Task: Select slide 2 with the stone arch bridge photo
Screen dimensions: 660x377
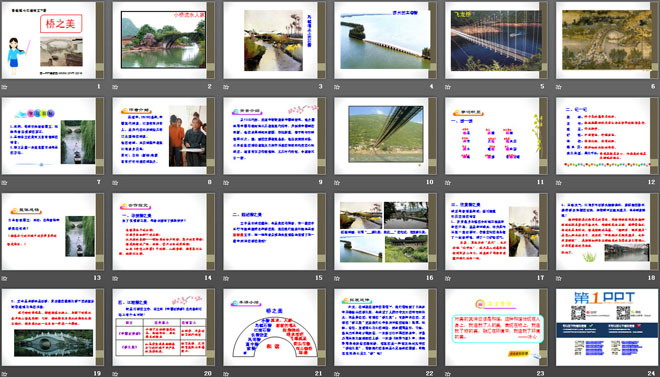Action: pyautogui.click(x=163, y=40)
